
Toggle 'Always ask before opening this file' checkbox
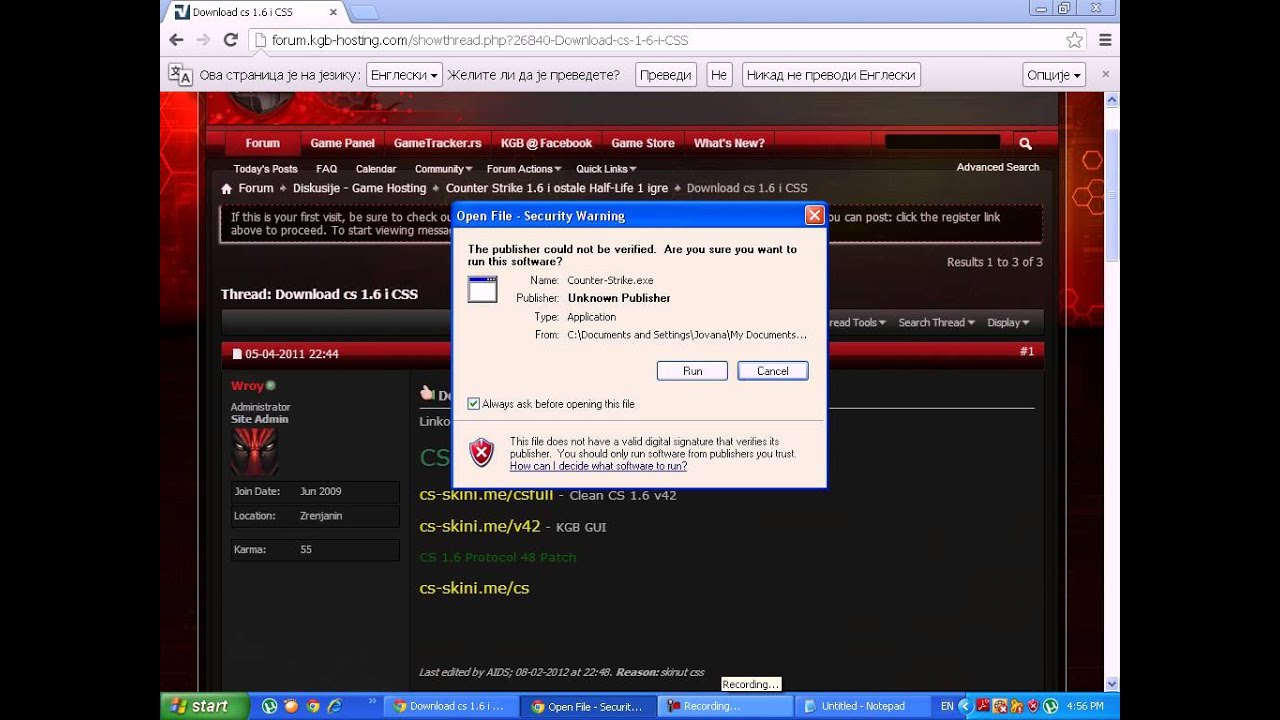click(x=474, y=404)
